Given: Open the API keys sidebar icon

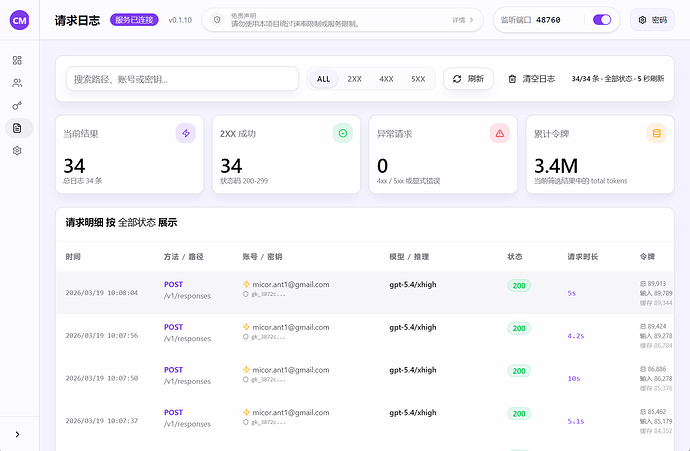Looking at the screenshot, I should (17, 105).
